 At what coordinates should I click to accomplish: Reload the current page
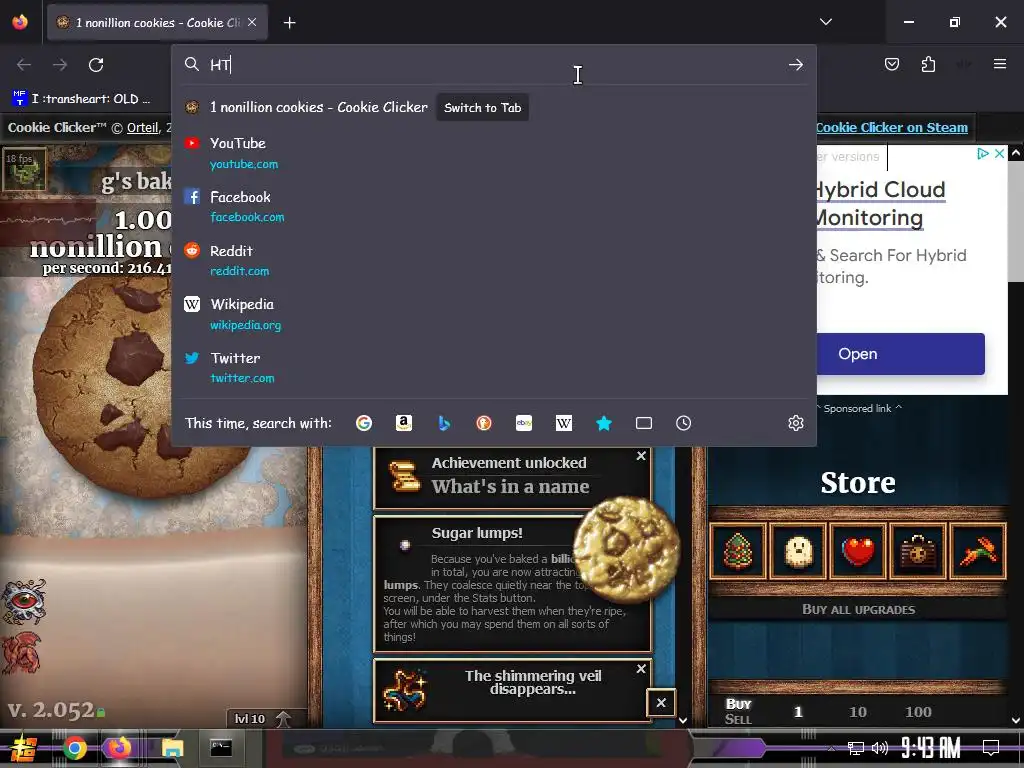tap(96, 65)
